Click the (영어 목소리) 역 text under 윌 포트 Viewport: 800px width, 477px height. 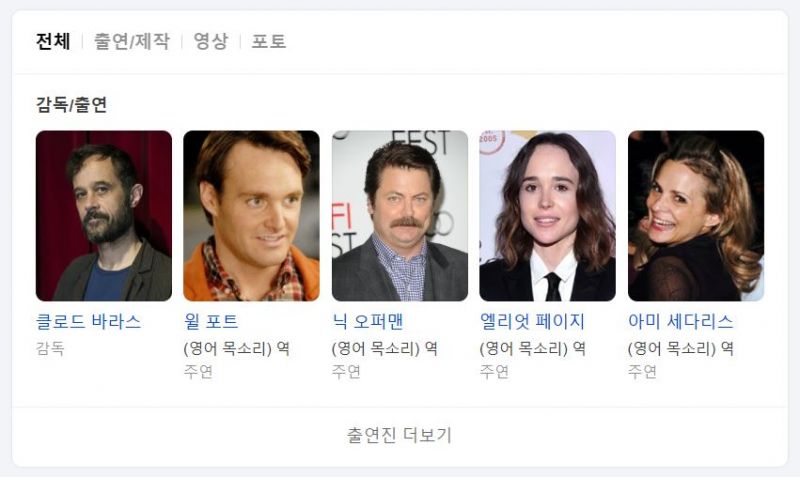pos(237,348)
